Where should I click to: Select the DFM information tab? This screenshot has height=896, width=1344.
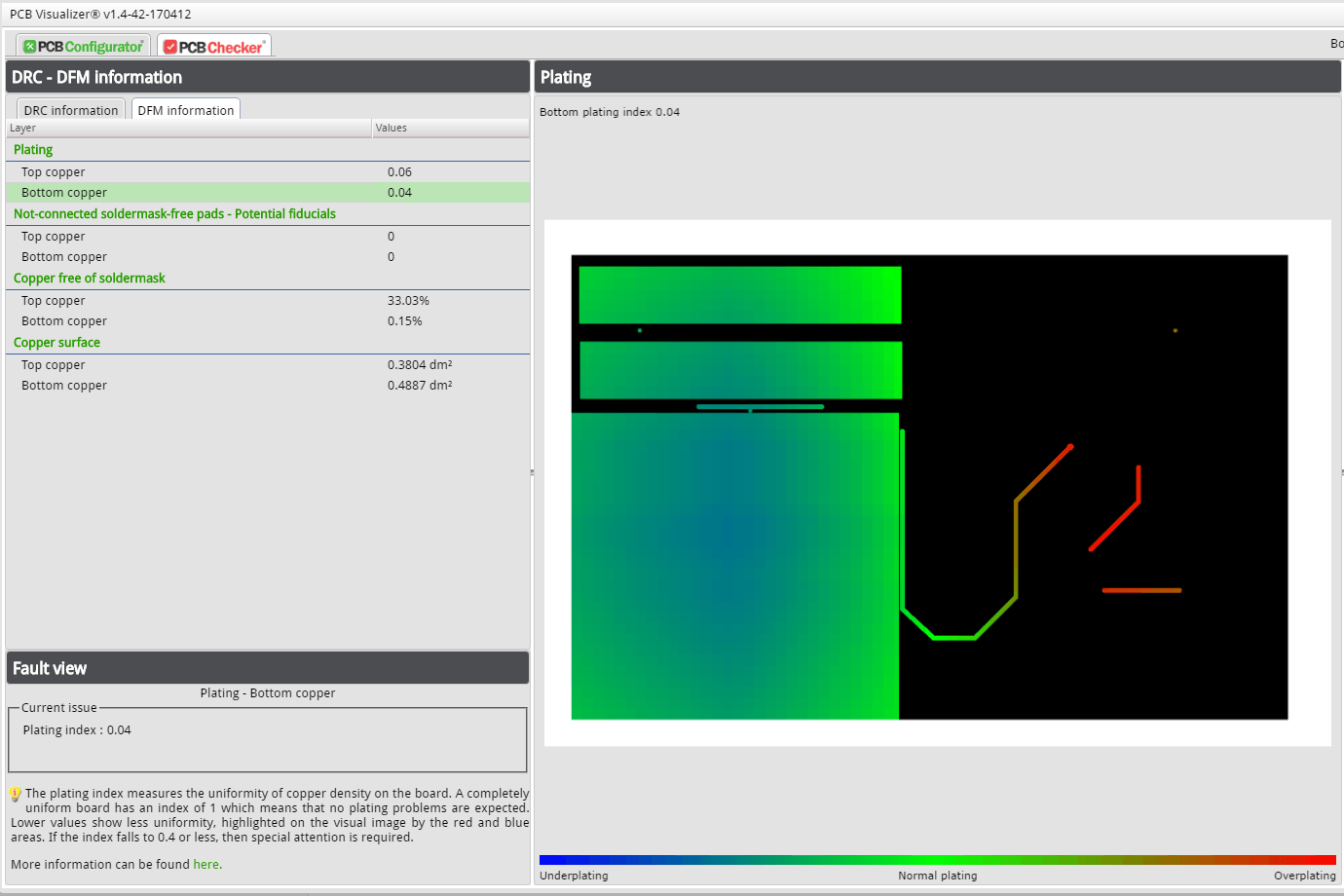point(186,110)
